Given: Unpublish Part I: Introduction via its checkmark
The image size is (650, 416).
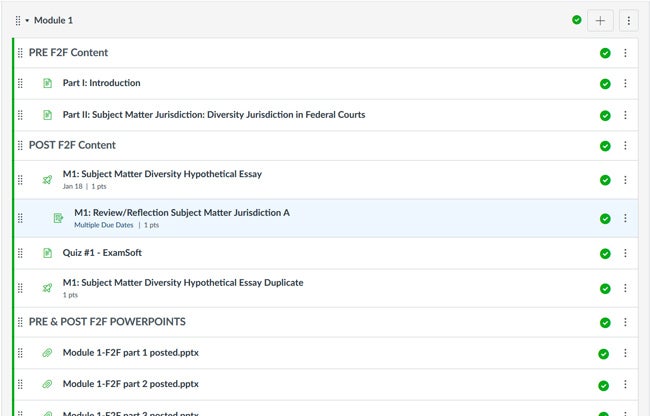Looking at the screenshot, I should [x=605, y=84].
